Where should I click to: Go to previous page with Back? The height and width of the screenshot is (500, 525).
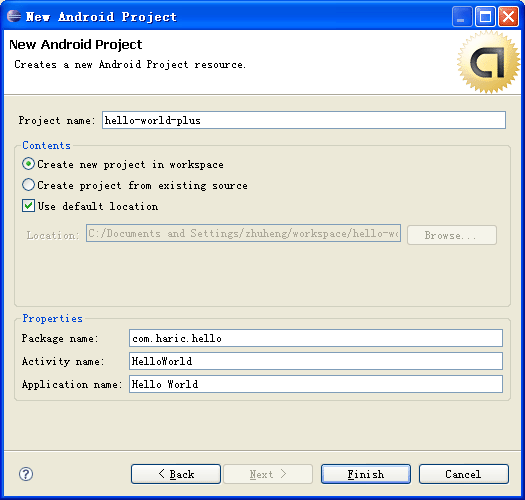coord(176,474)
